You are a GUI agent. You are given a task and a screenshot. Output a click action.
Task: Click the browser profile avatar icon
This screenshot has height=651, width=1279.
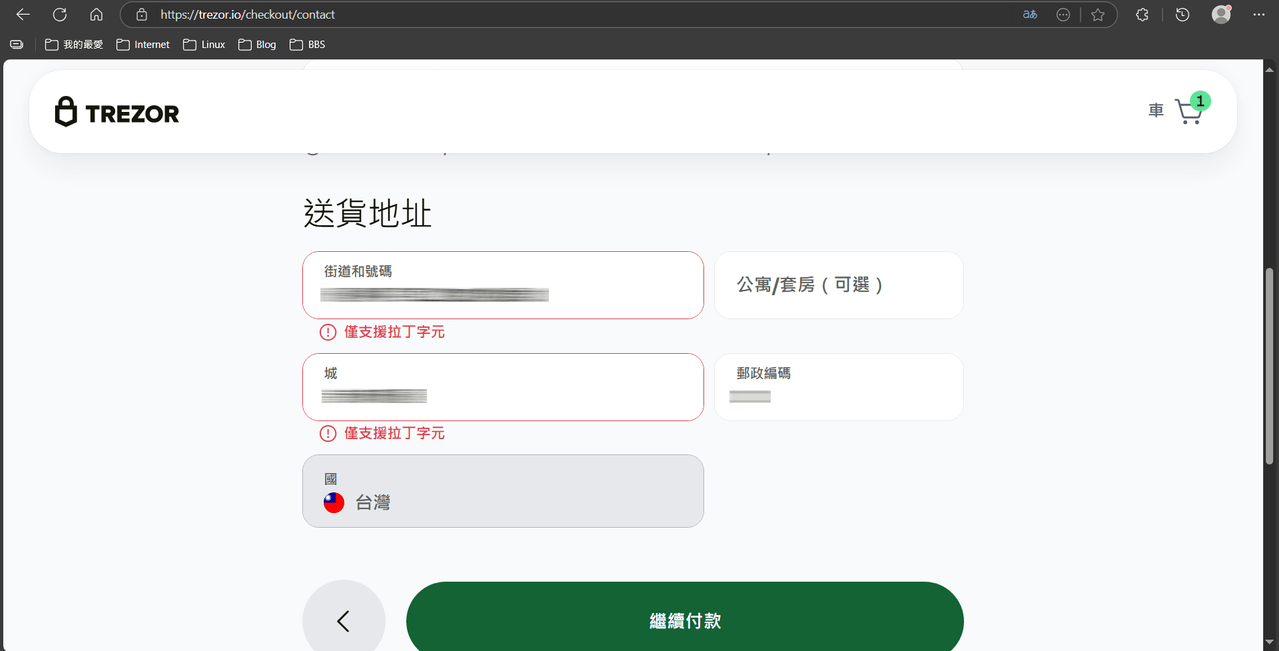pos(1220,14)
